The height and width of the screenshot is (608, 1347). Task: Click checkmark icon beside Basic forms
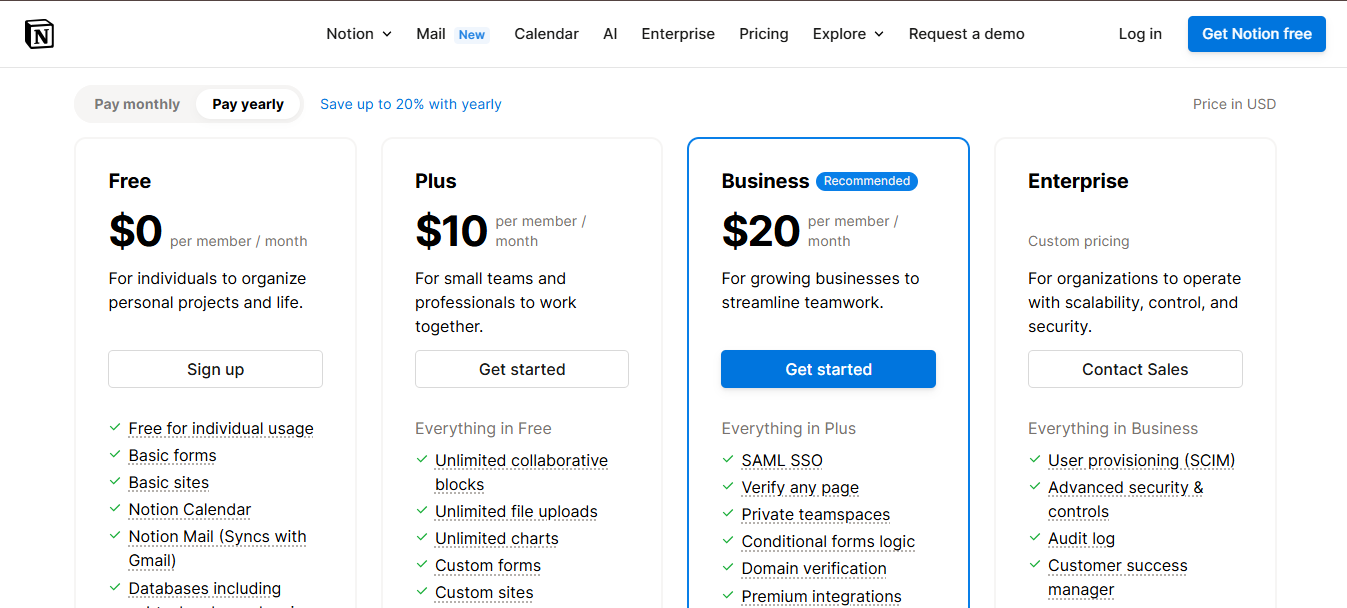(x=115, y=455)
